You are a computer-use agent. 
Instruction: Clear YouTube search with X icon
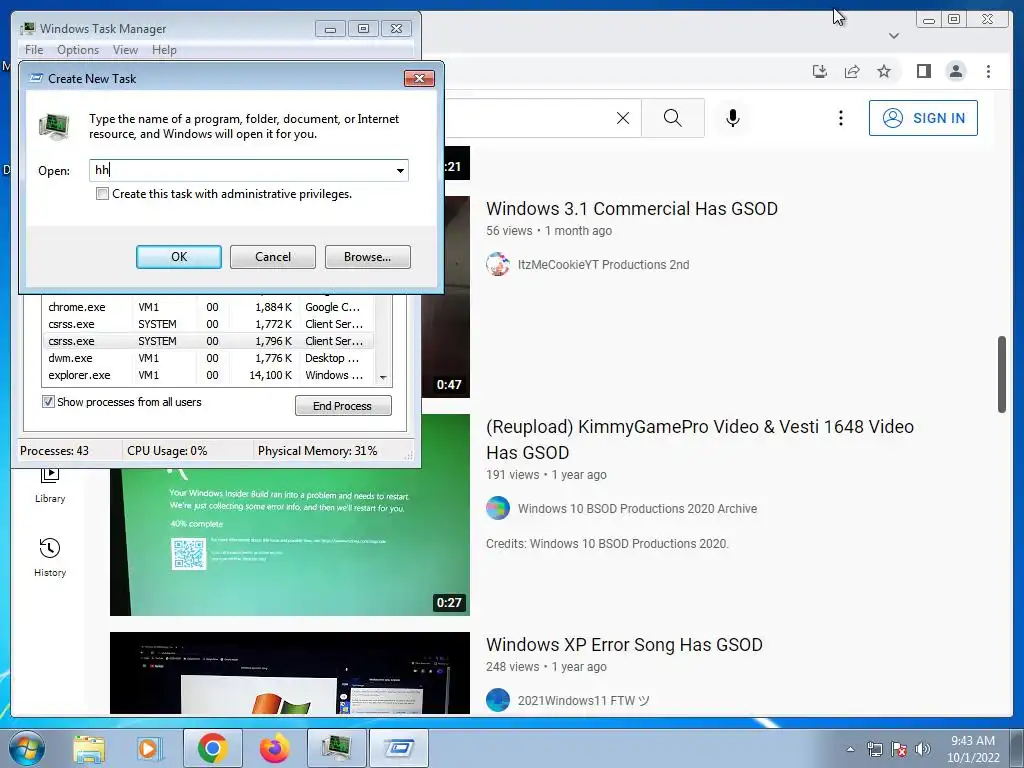click(623, 118)
